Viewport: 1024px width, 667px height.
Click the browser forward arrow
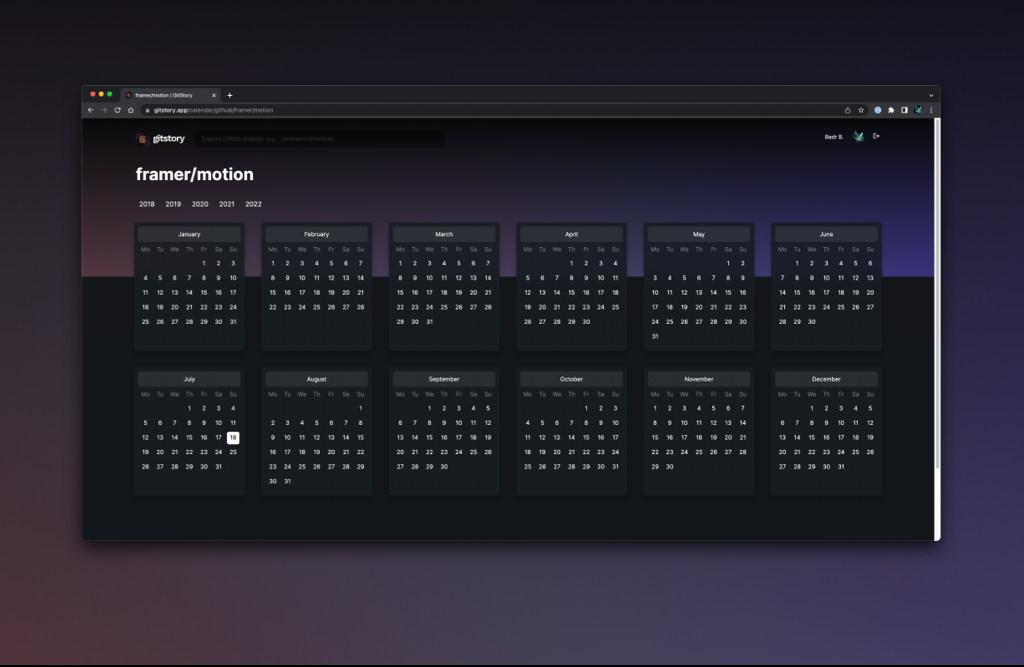pyautogui.click(x=104, y=110)
